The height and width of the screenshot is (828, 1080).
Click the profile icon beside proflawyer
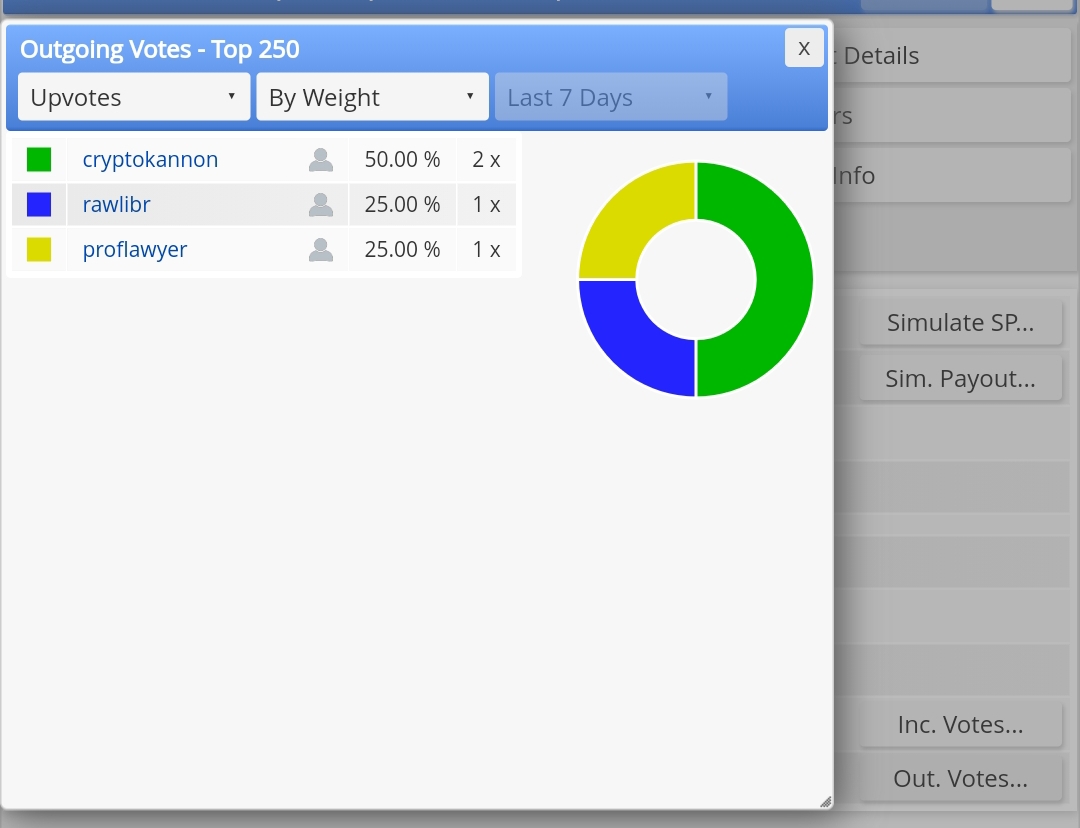coord(321,249)
